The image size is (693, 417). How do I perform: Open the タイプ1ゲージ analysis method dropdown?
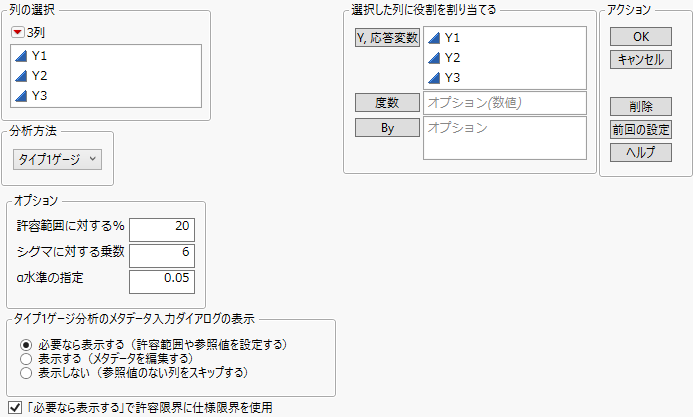58,159
